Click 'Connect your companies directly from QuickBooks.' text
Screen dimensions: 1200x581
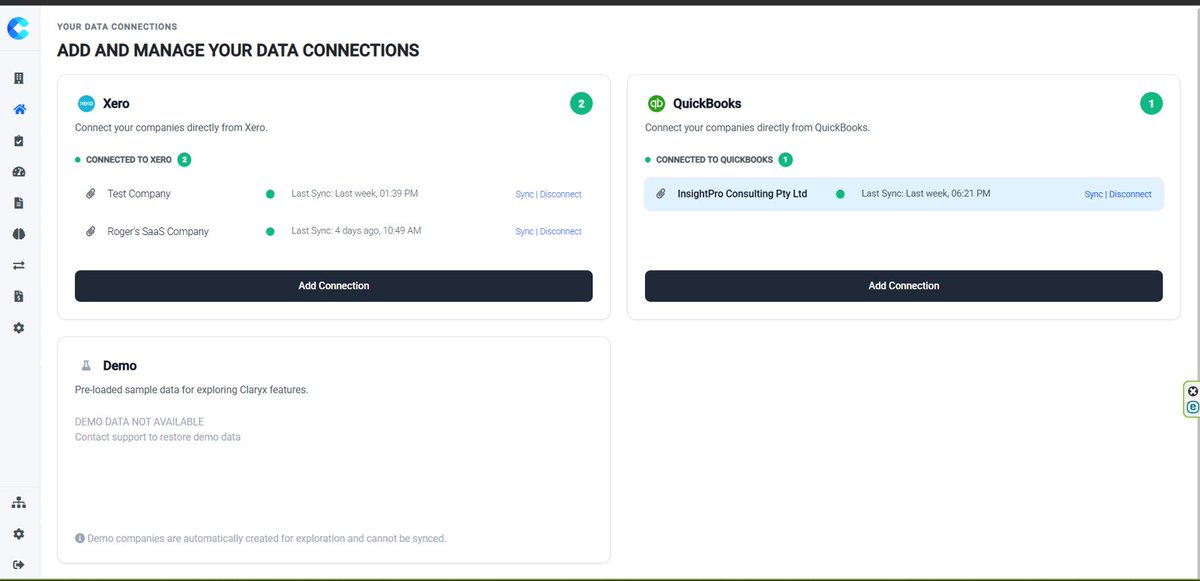(x=757, y=128)
